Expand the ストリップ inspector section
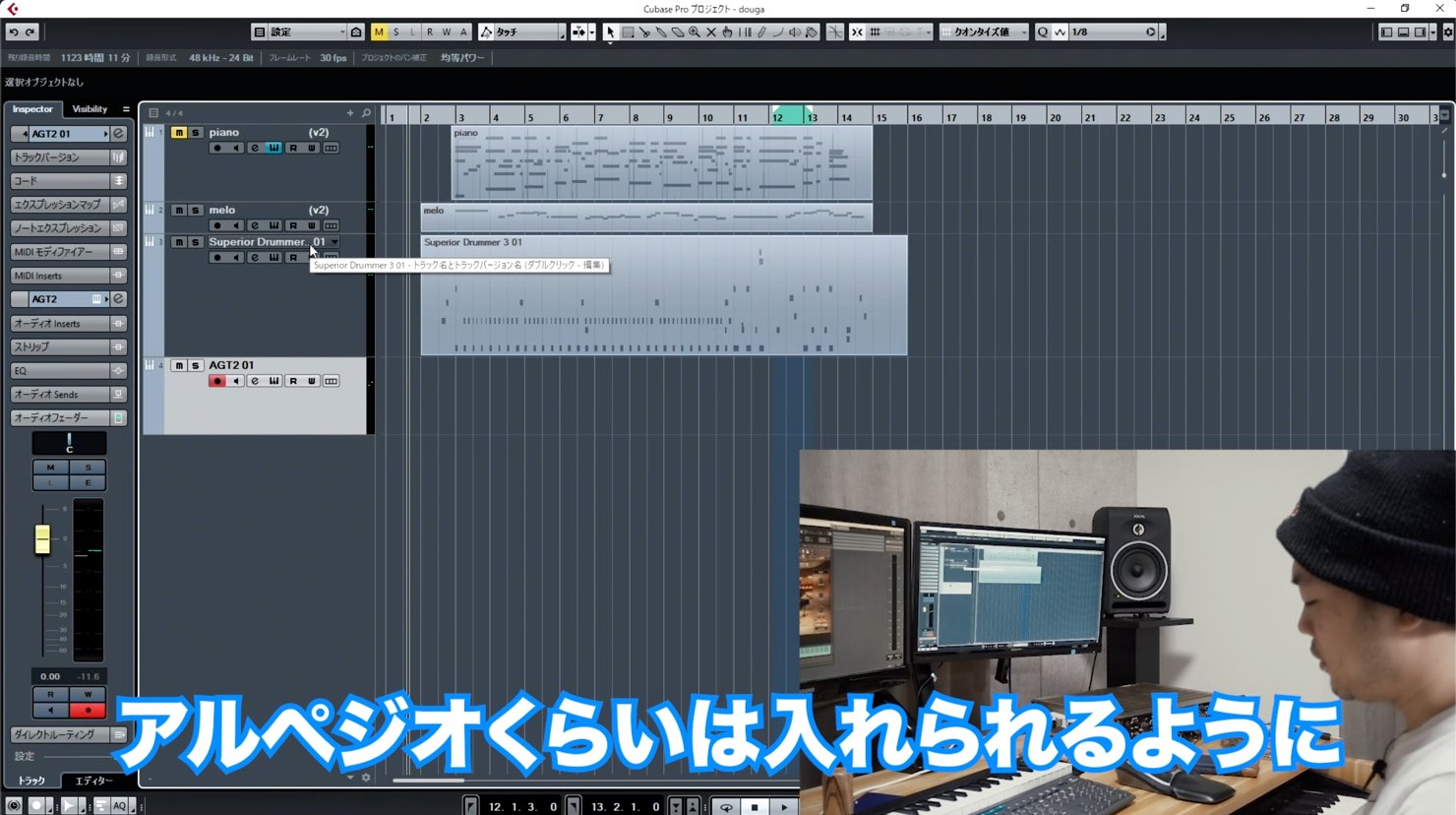The width and height of the screenshot is (1456, 815). pos(69,347)
